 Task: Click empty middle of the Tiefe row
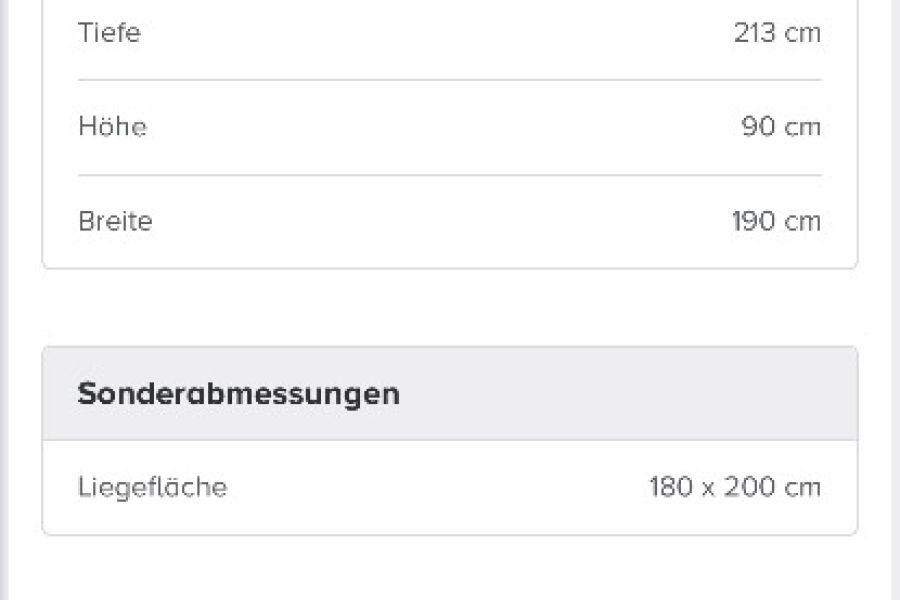coord(436,33)
